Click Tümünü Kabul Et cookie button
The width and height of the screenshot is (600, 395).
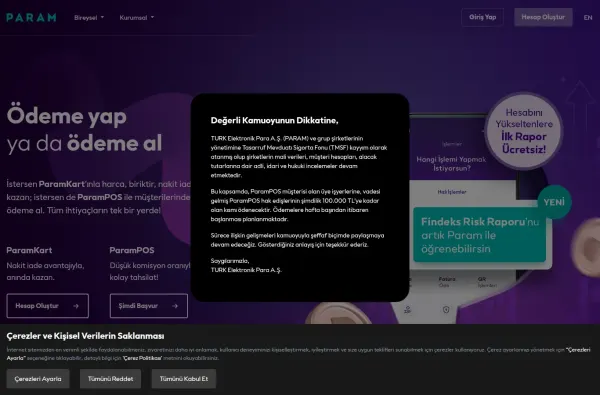coord(184,379)
